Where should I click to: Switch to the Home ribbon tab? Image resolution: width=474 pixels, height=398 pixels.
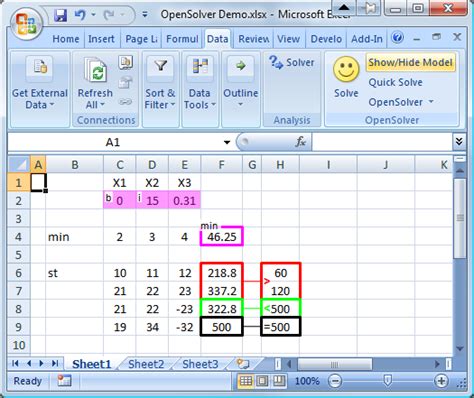[66, 39]
